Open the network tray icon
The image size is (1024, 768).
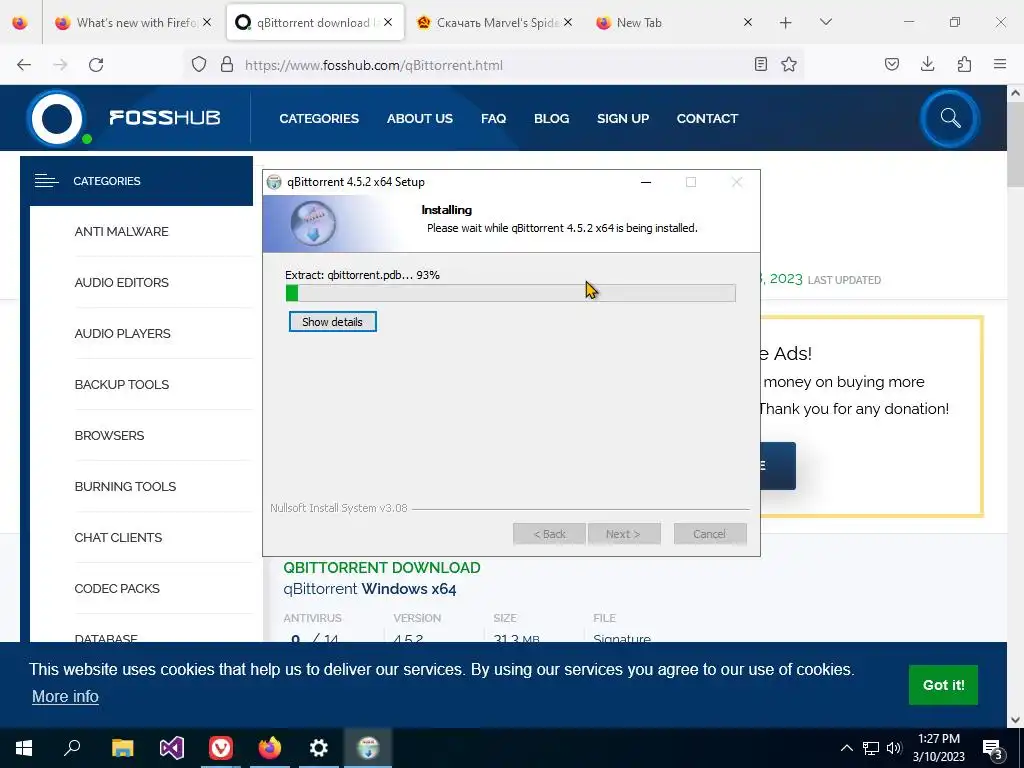pyautogui.click(x=871, y=748)
